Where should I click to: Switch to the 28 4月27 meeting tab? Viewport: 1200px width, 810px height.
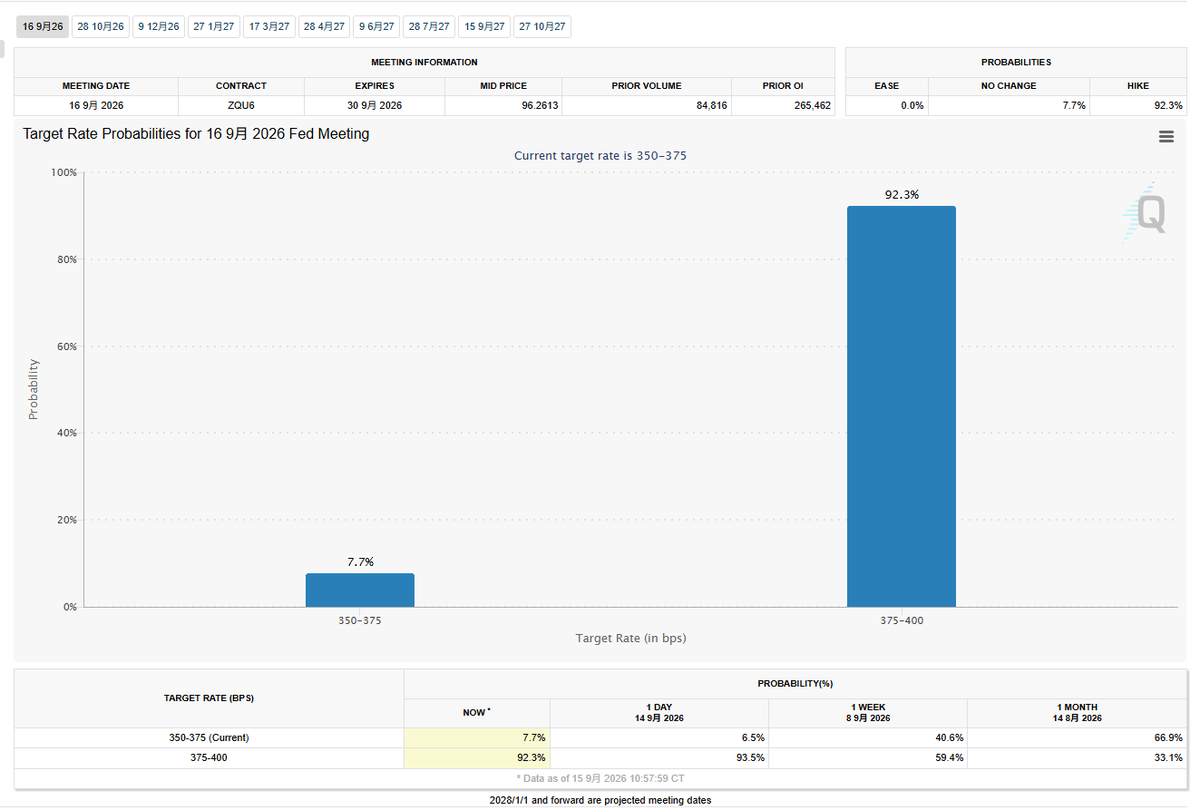(x=325, y=26)
